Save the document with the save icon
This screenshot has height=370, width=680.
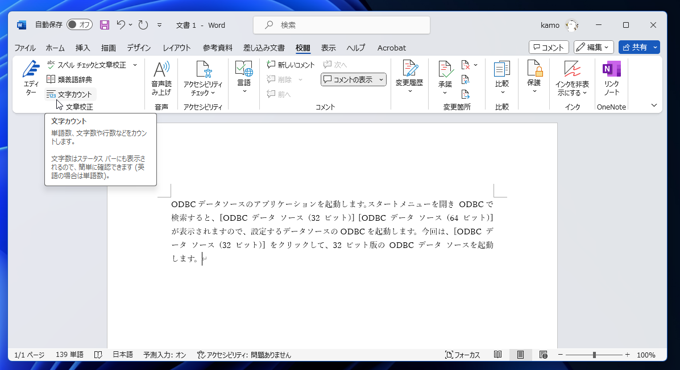(105, 25)
